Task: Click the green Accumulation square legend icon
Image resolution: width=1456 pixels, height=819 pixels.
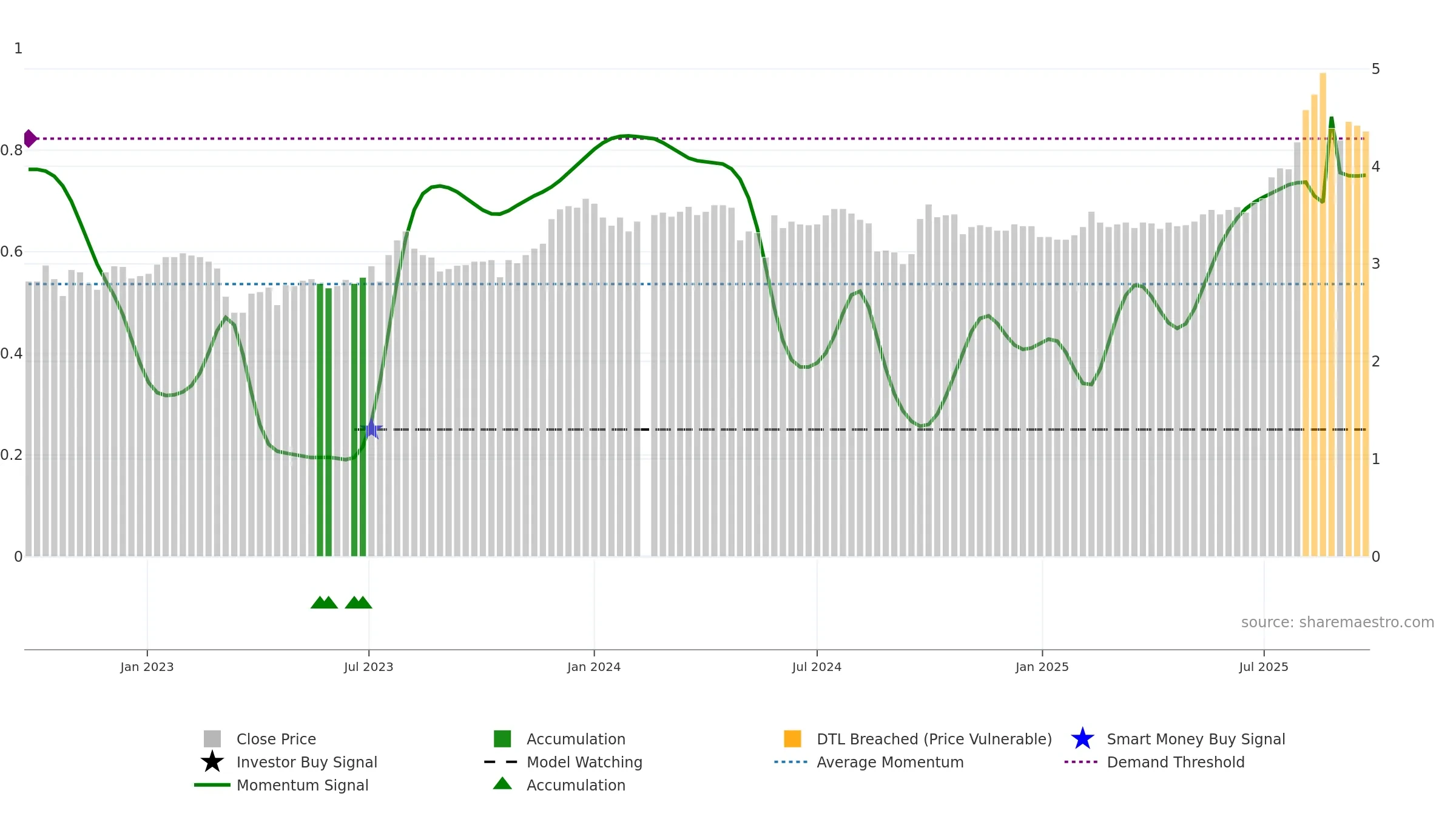Action: click(502, 739)
